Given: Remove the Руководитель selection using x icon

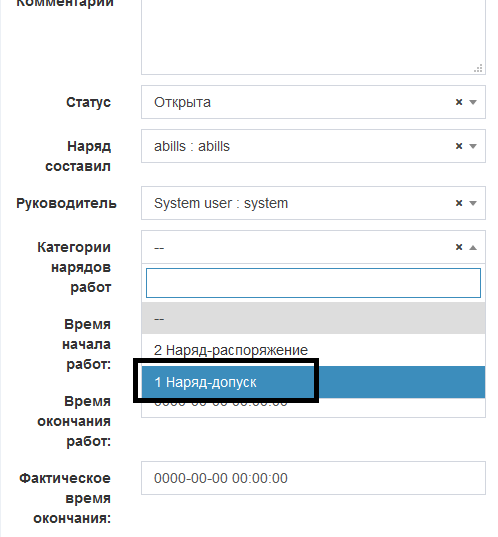Looking at the screenshot, I should [459, 203].
